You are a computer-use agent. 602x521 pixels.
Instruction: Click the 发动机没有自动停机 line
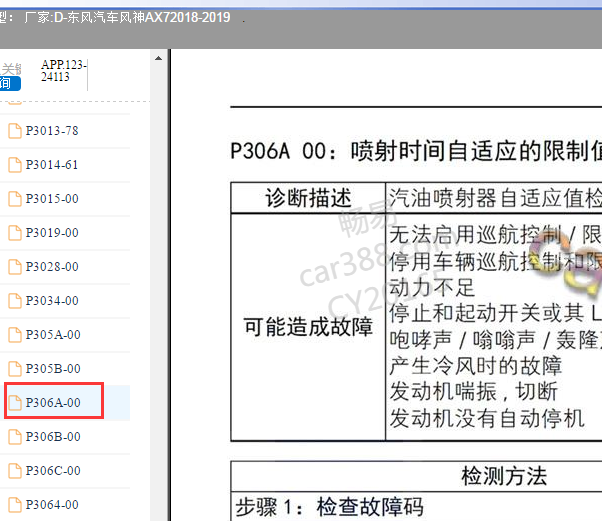click(487, 418)
